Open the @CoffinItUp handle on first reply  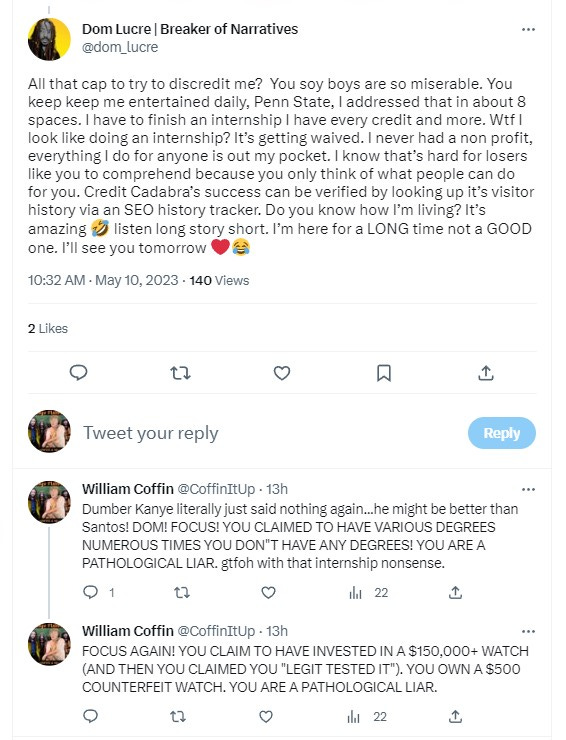click(216, 489)
